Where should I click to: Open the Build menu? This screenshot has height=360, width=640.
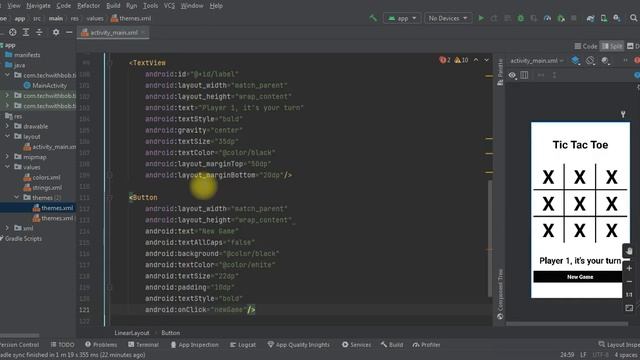point(113,6)
